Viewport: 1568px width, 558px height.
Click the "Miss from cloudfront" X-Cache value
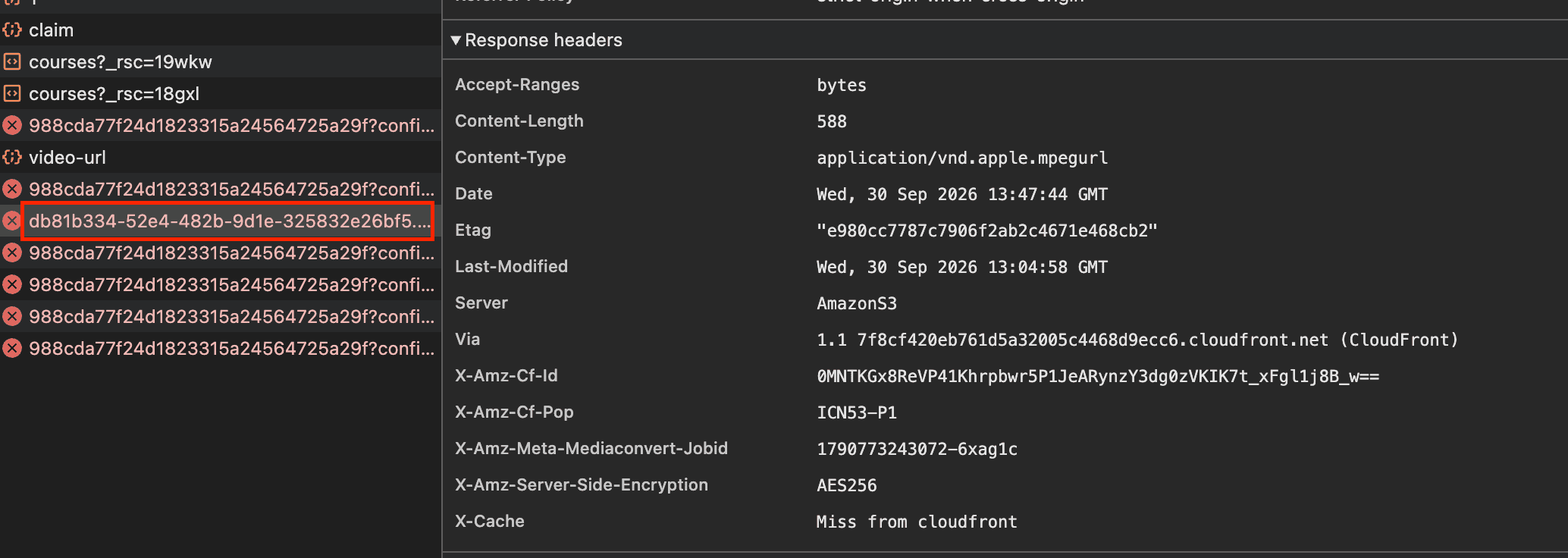[x=917, y=522]
